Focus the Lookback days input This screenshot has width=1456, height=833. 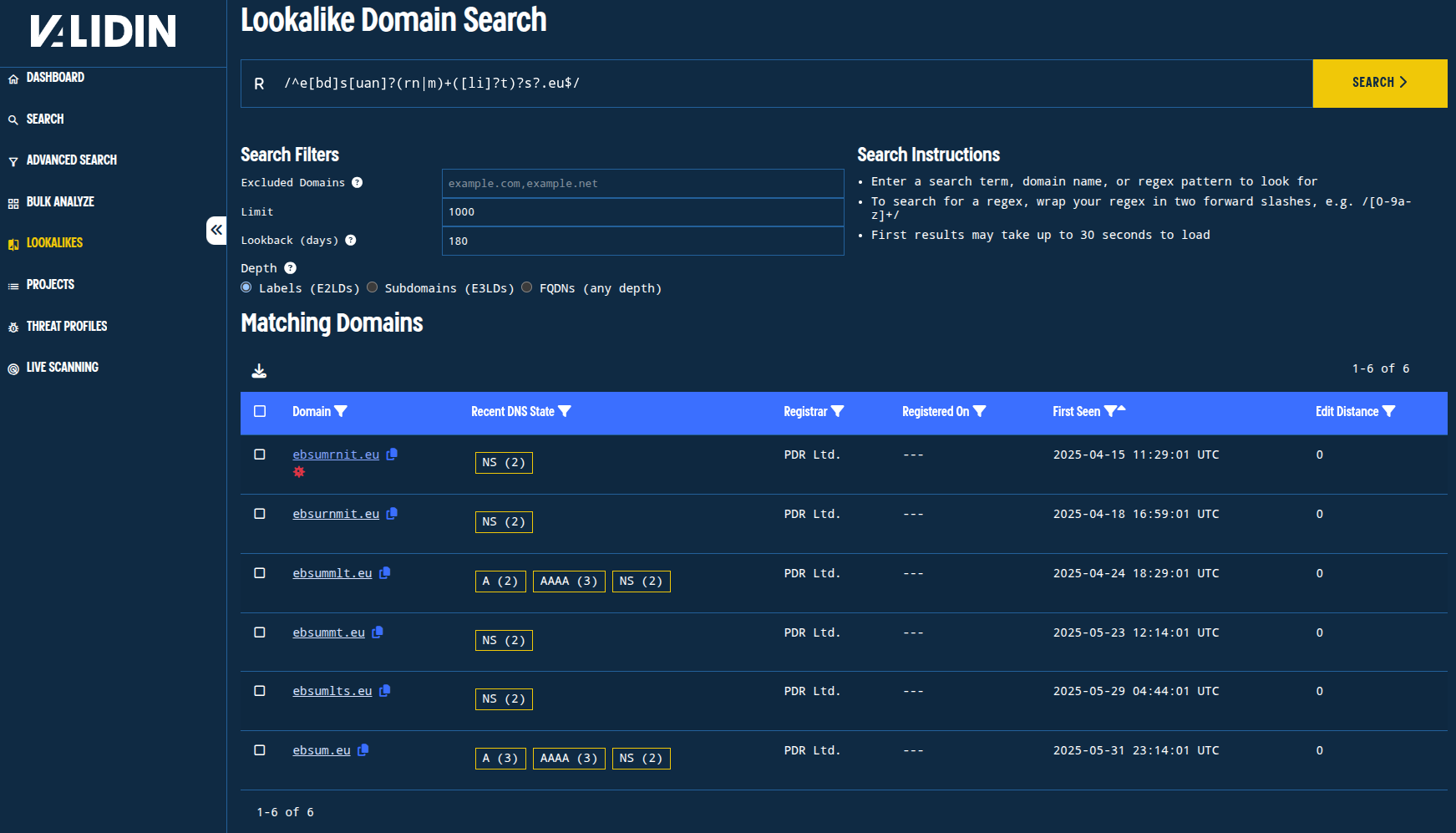point(642,241)
